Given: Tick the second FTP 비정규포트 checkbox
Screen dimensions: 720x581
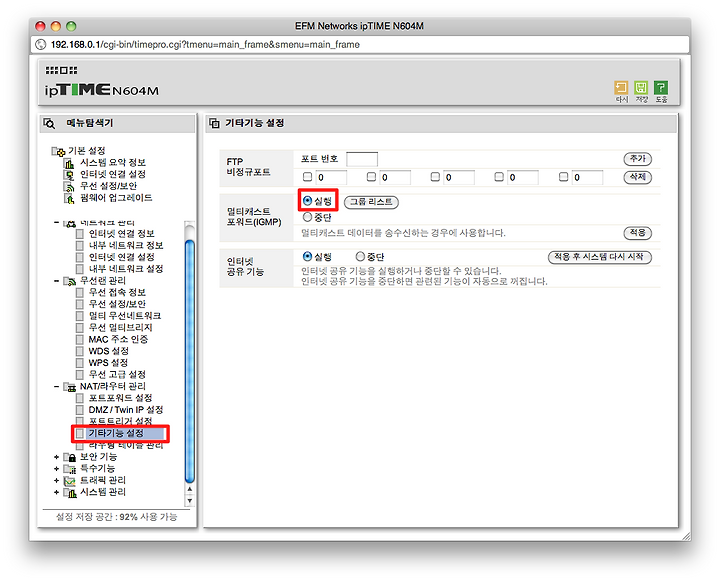Looking at the screenshot, I should pos(371,177).
